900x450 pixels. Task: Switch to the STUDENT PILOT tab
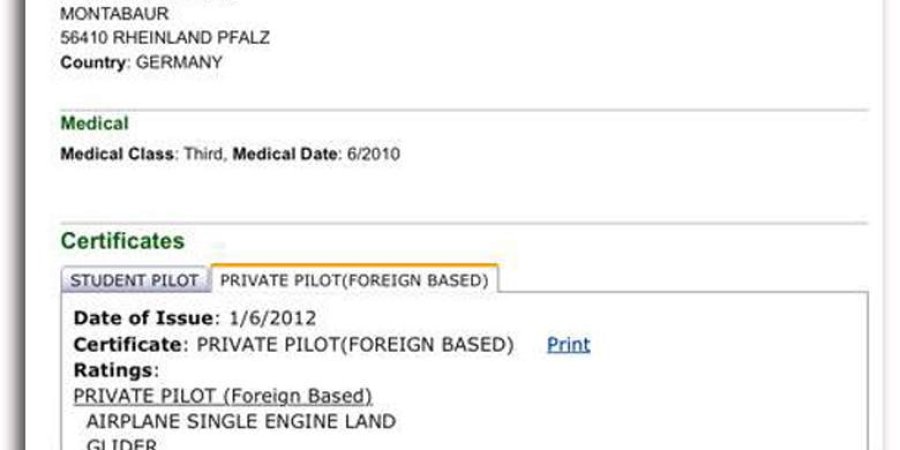135,281
